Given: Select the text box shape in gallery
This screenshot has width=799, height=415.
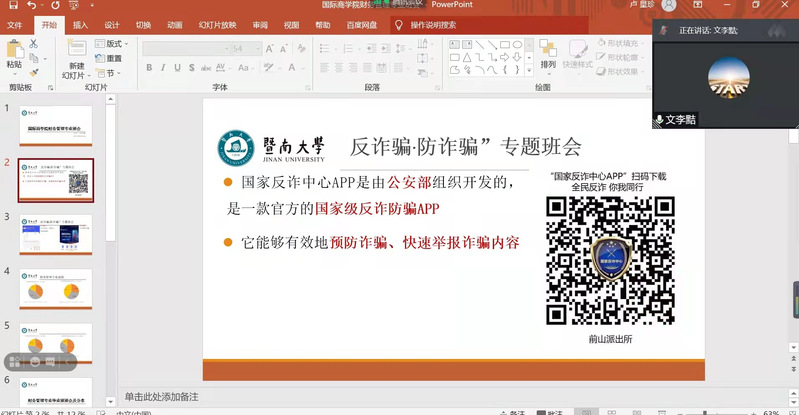Looking at the screenshot, I should click(455, 44).
